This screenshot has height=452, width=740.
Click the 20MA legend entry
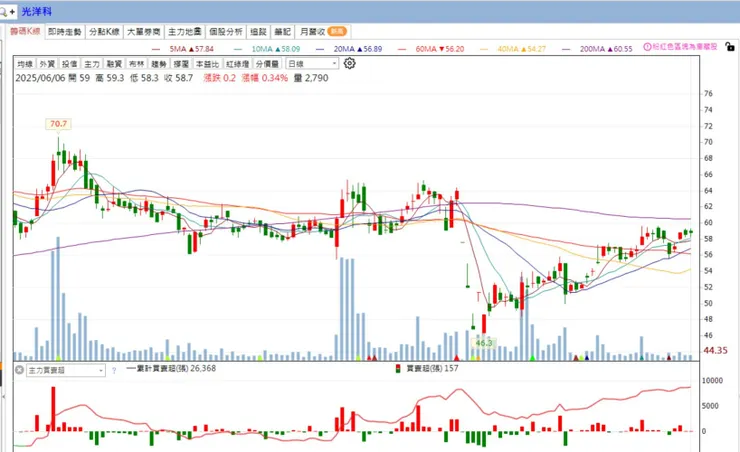point(349,49)
